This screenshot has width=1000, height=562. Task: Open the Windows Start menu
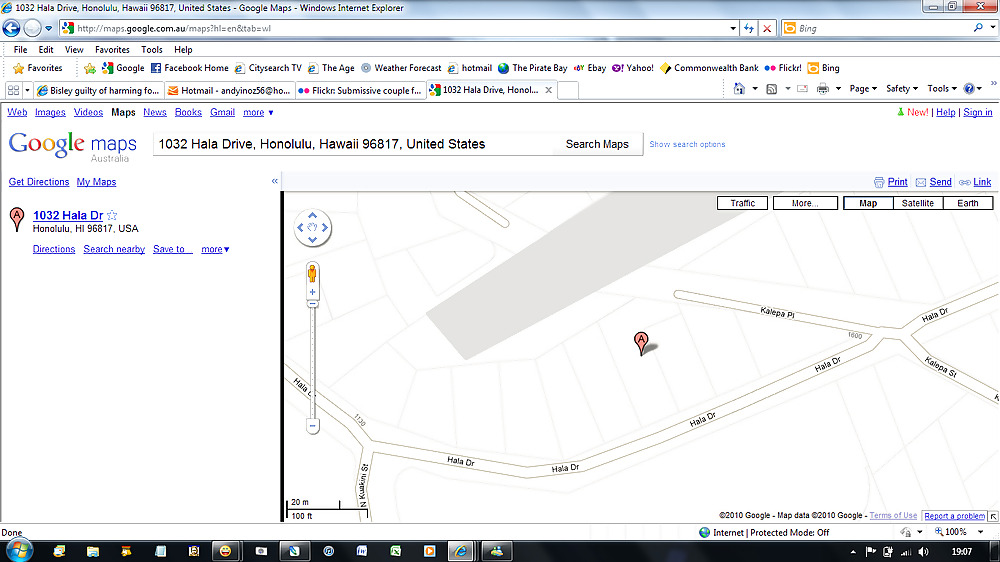[x=19, y=550]
